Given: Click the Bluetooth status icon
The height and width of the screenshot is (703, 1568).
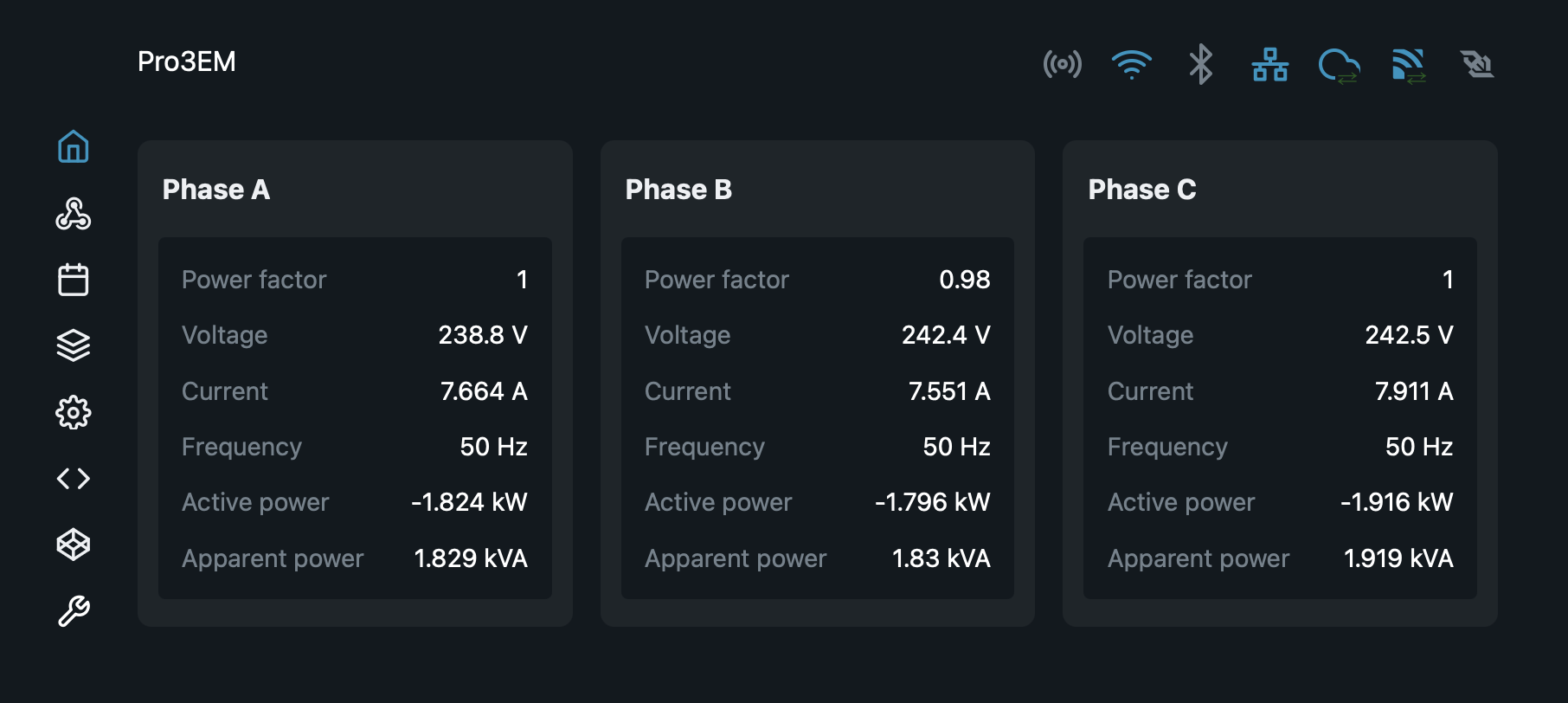Looking at the screenshot, I should (x=1201, y=64).
